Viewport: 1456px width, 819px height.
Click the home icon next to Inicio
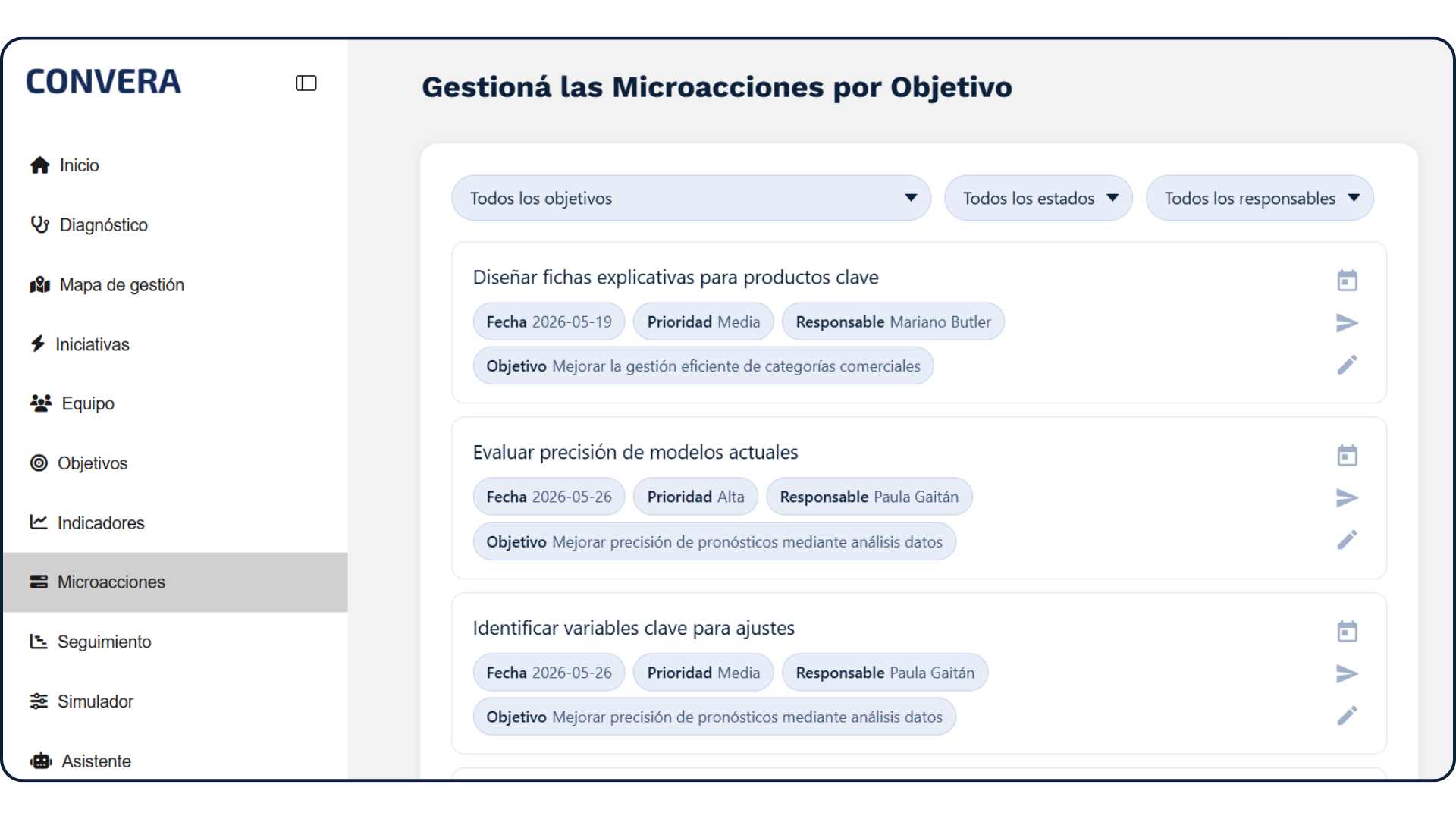(x=39, y=165)
